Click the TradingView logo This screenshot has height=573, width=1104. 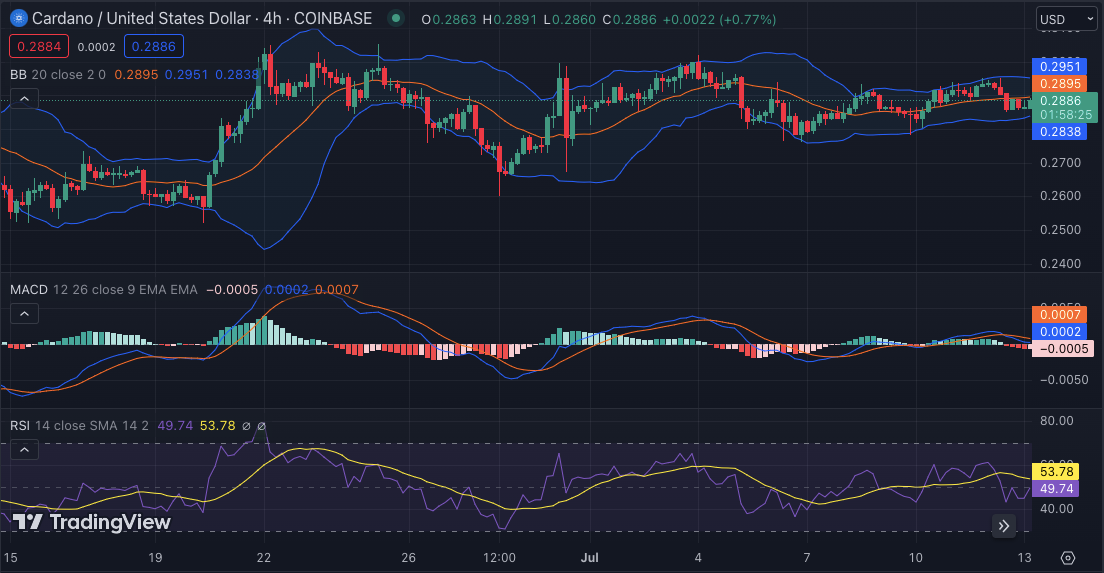[92, 522]
